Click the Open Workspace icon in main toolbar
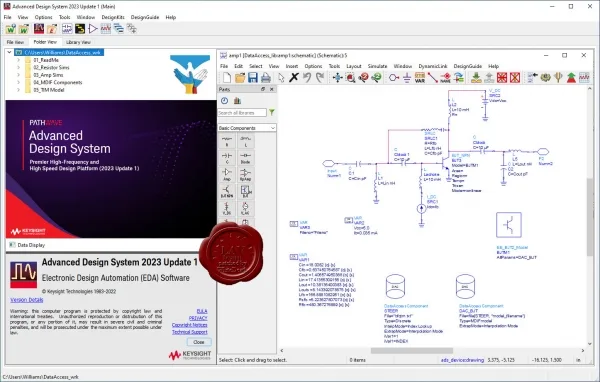Viewport: 600px width, 382px height. click(24, 29)
